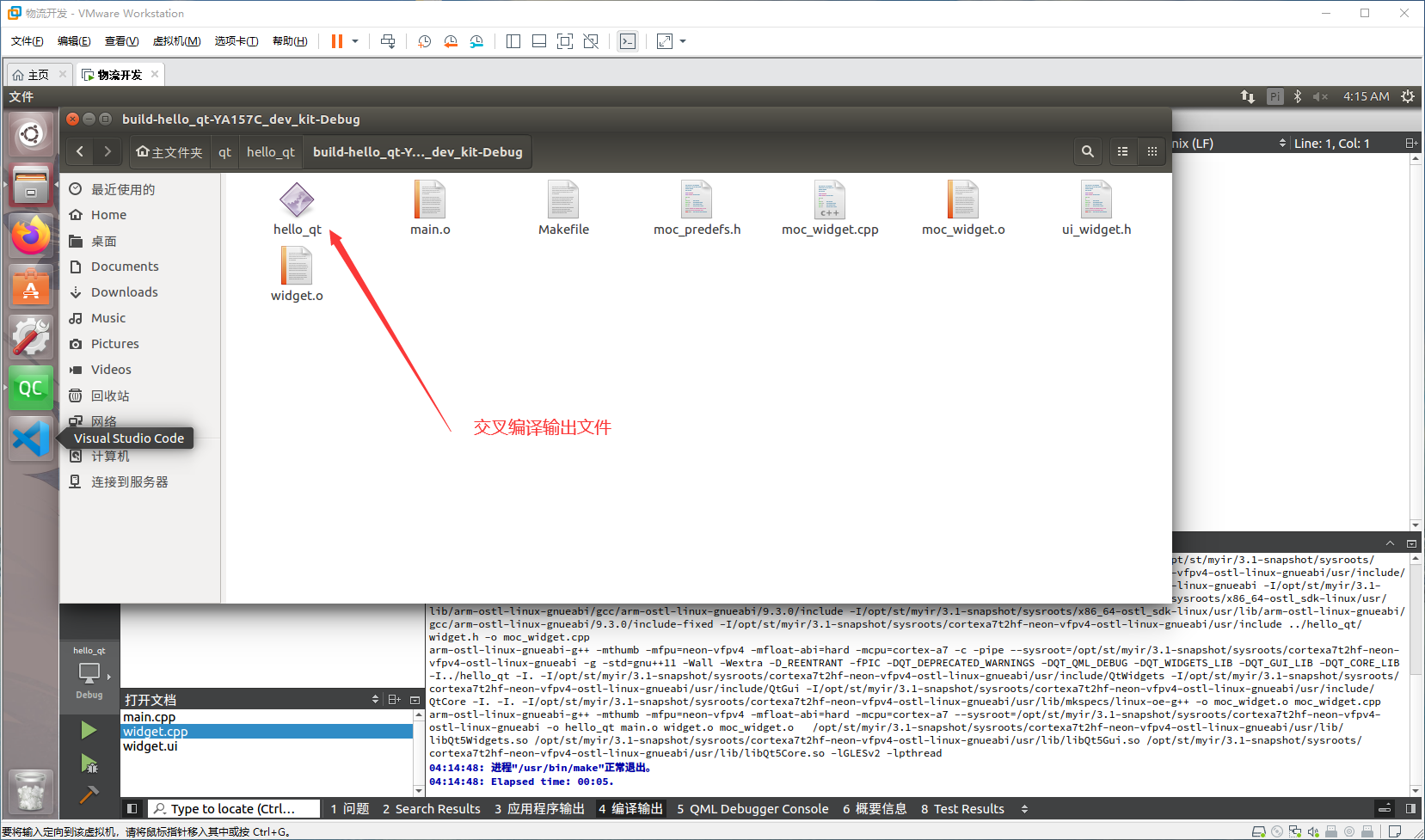Screen dimensions: 1425x840
Task: Launch Firefox from the Ubuntu dock
Action: coord(31,236)
